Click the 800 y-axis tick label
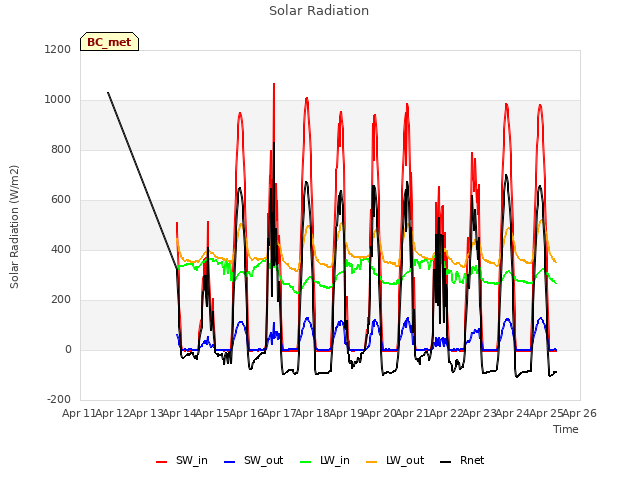Image resolution: width=640 pixels, height=480 pixels. (61, 149)
